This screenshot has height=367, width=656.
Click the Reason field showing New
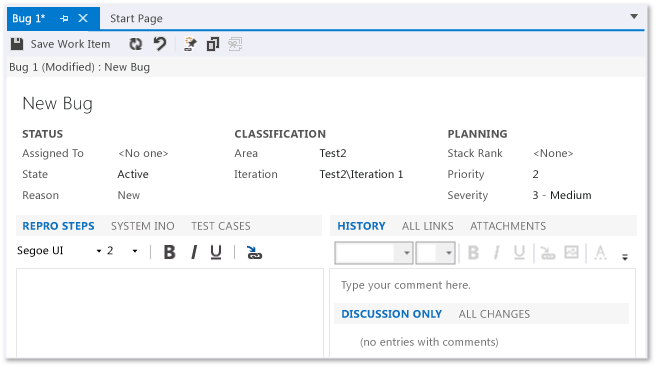[128, 195]
